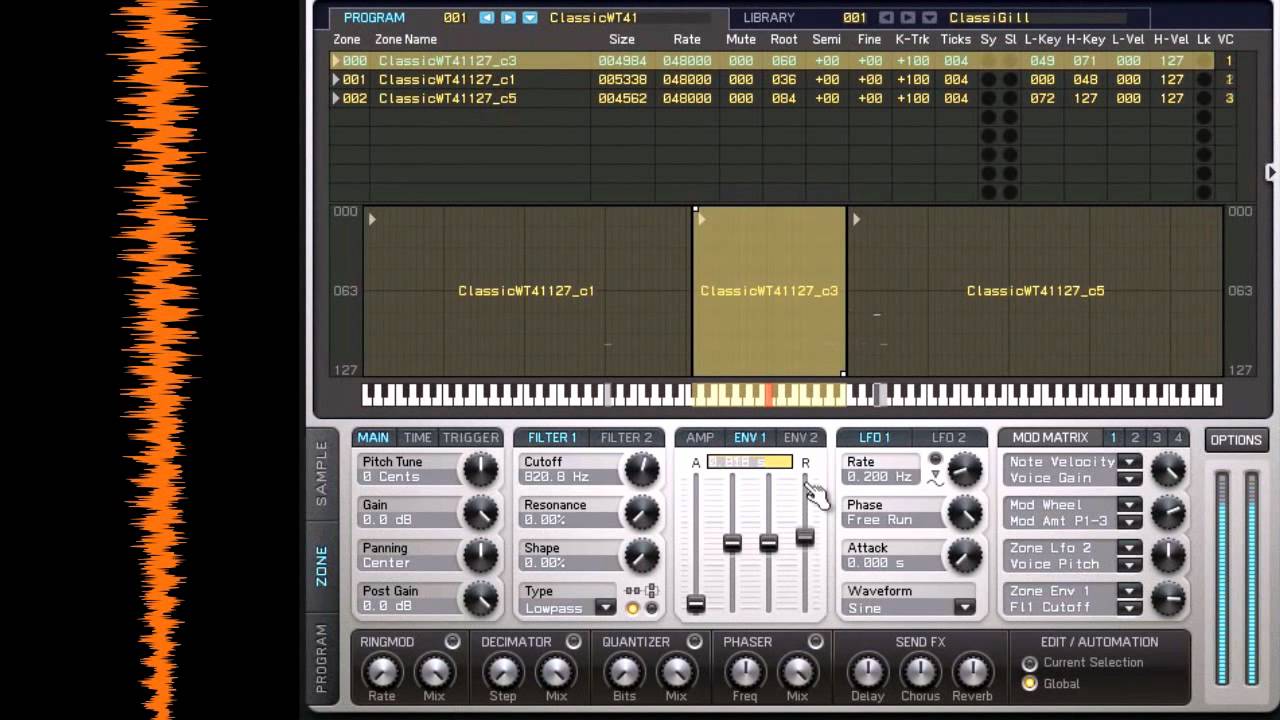Enable the DECIMATOR effect
This screenshot has width=1280, height=720.
(x=574, y=641)
